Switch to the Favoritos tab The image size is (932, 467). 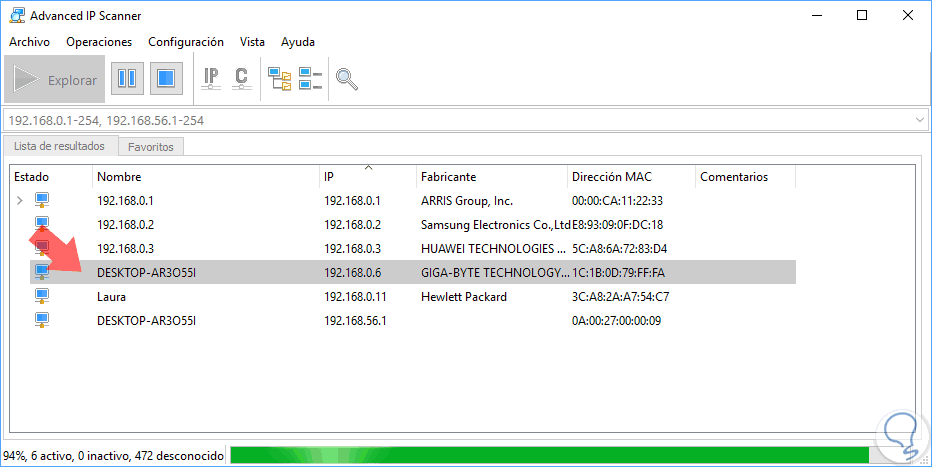click(151, 147)
